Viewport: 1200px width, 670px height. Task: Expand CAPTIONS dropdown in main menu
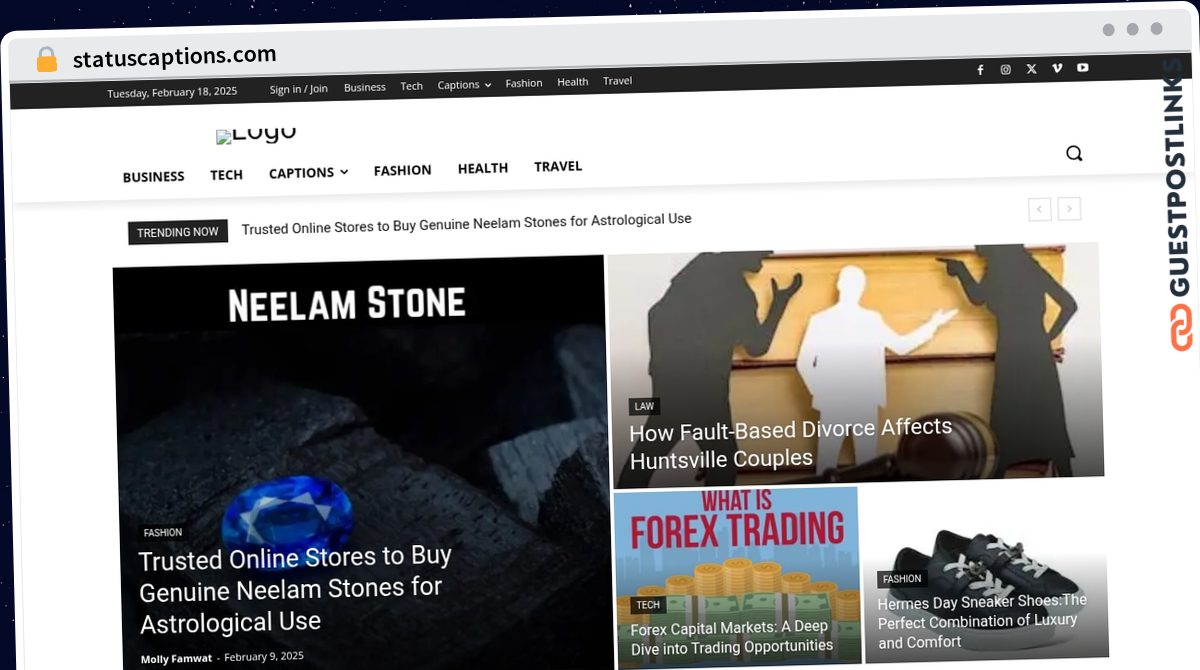[x=308, y=173]
